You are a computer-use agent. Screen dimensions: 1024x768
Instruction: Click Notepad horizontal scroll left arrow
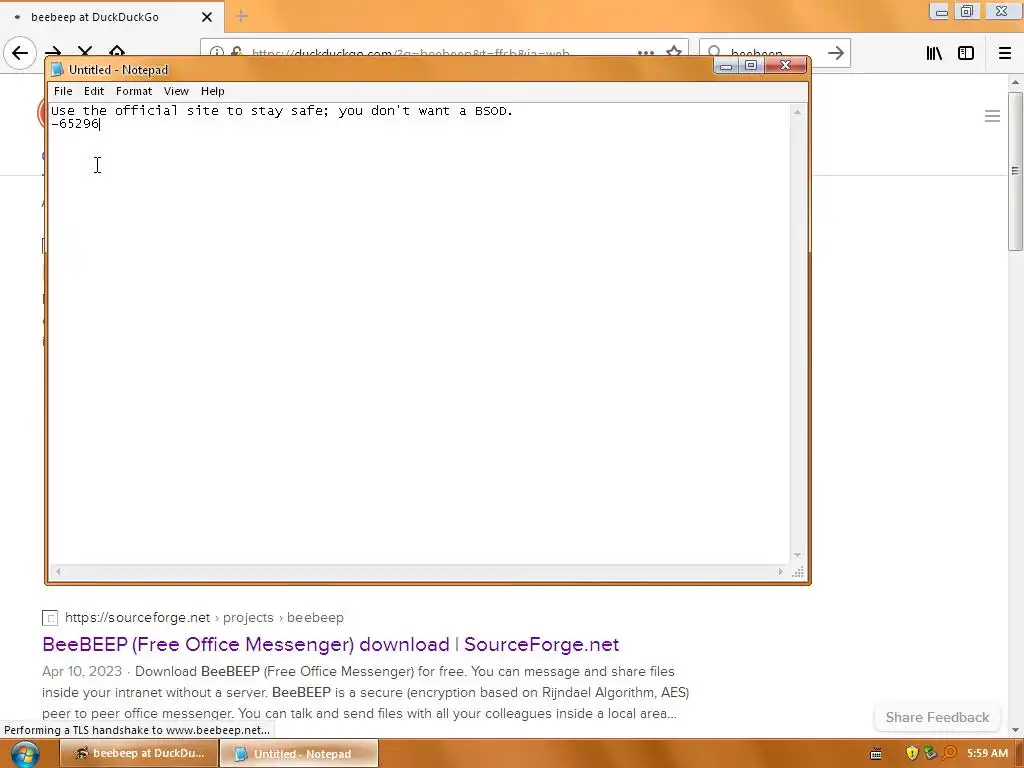58,572
